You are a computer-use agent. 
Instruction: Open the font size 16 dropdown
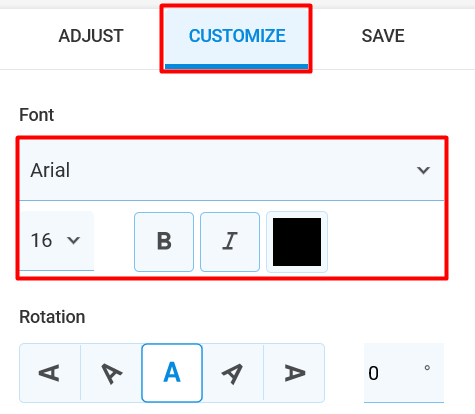pos(57,241)
